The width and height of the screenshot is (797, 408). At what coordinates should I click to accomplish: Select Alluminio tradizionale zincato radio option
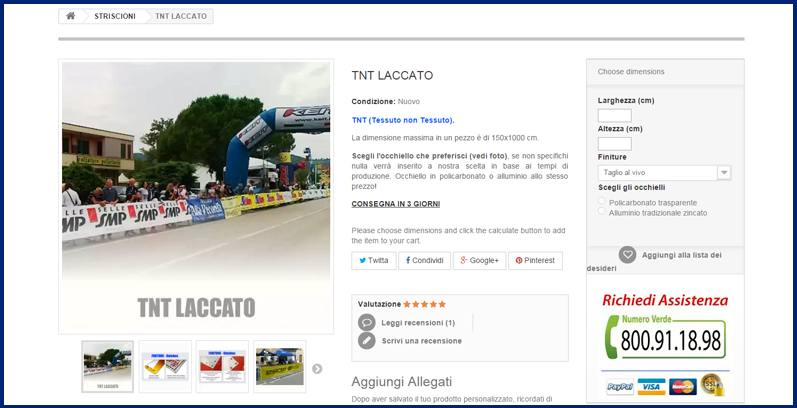tap(602, 212)
